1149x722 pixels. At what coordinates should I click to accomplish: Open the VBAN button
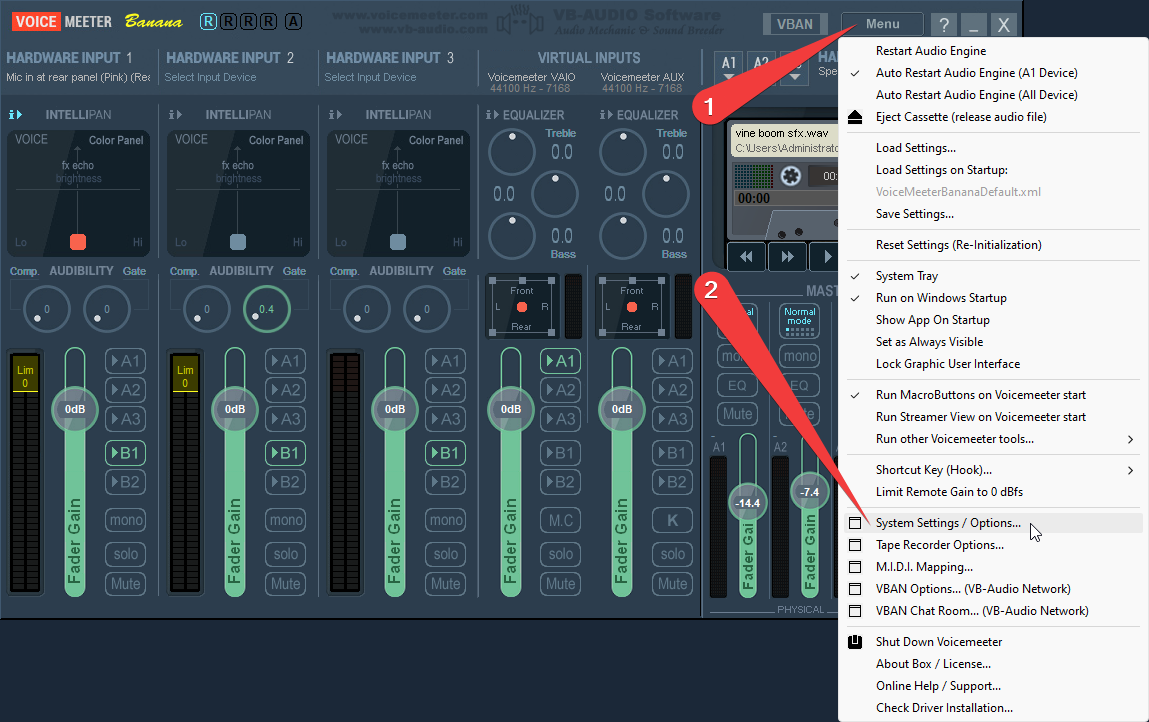[x=794, y=24]
